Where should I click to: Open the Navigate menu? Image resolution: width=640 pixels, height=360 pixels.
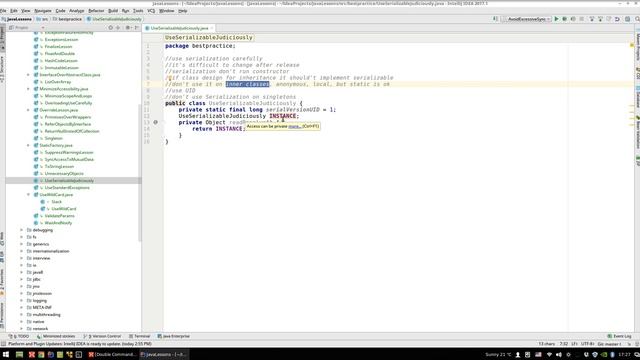43,11
